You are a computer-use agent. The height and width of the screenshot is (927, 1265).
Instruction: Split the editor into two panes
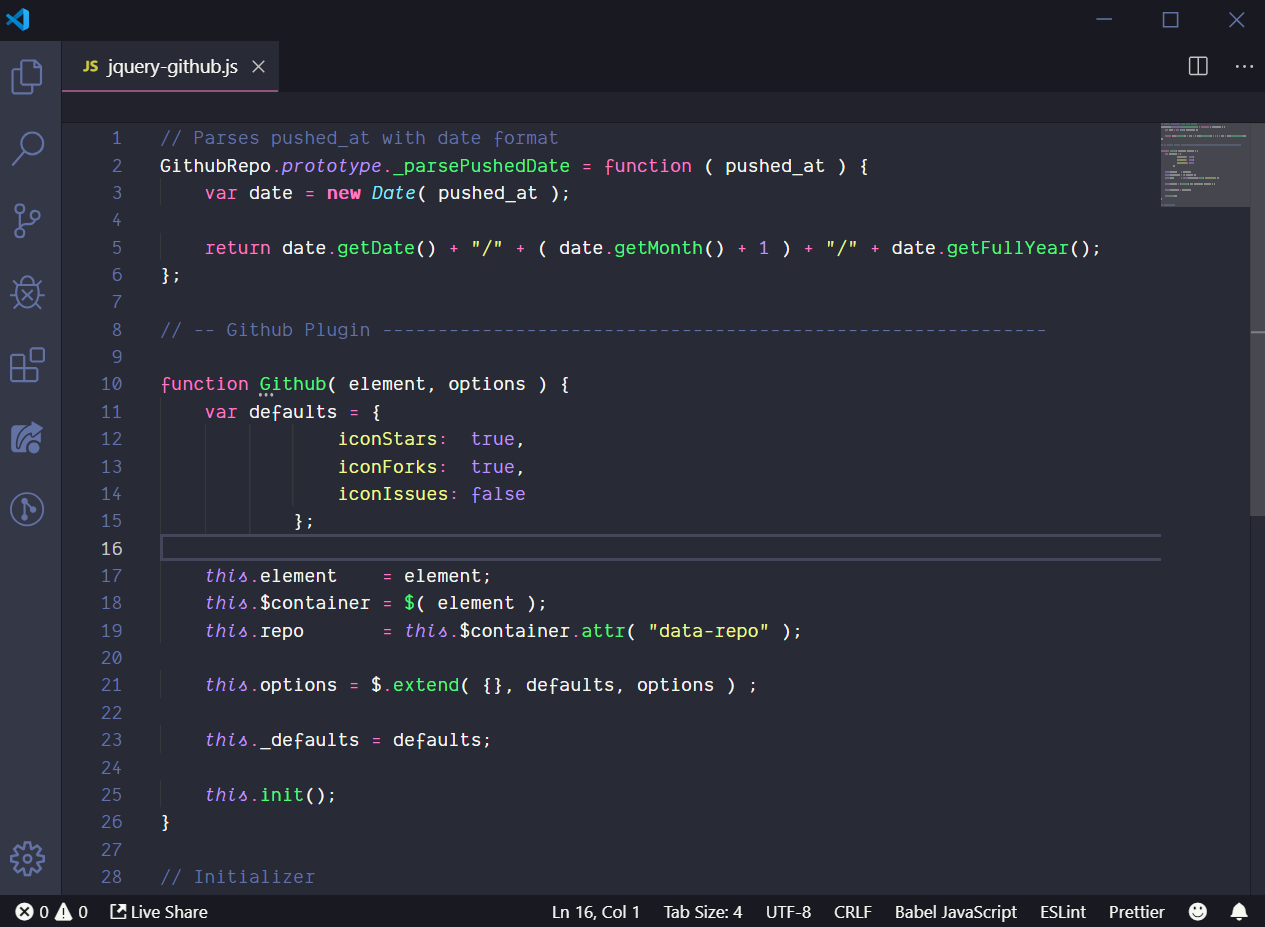[x=1197, y=66]
